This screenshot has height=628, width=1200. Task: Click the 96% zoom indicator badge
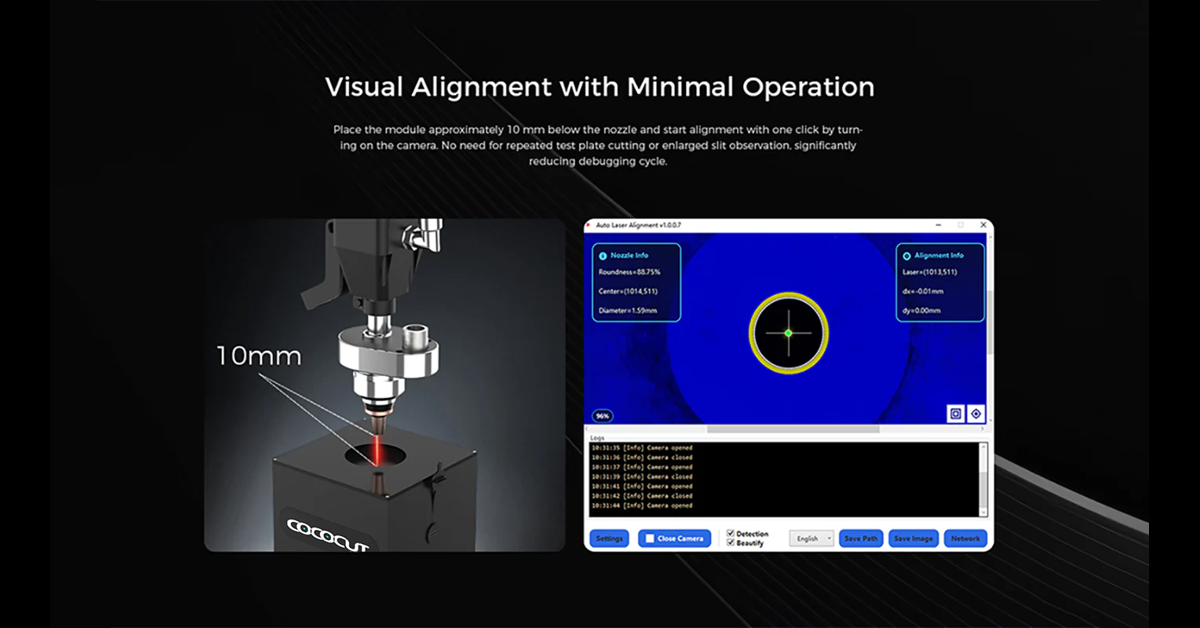coord(602,415)
